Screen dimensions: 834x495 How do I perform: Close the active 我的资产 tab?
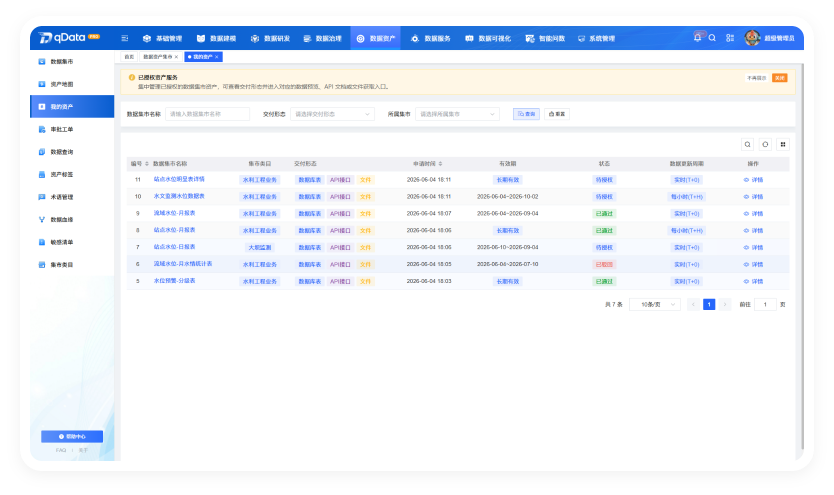[x=216, y=57]
